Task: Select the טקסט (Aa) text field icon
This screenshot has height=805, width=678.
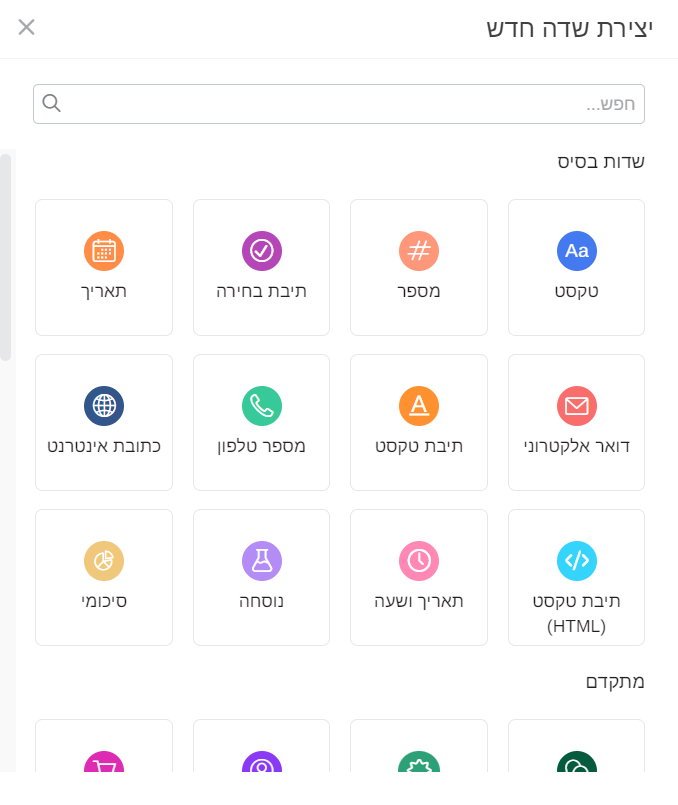Action: click(x=576, y=251)
